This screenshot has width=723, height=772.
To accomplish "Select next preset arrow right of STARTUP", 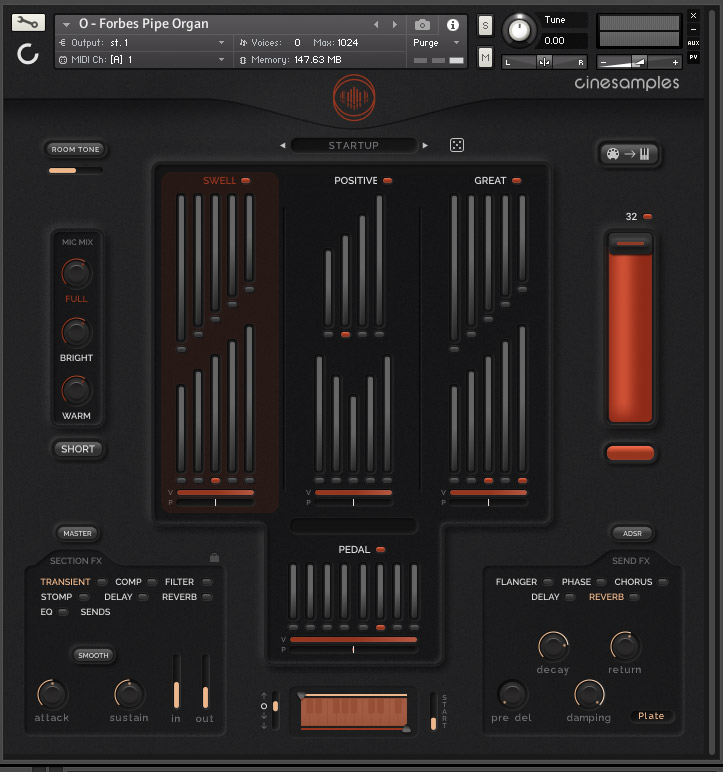I will pos(425,145).
